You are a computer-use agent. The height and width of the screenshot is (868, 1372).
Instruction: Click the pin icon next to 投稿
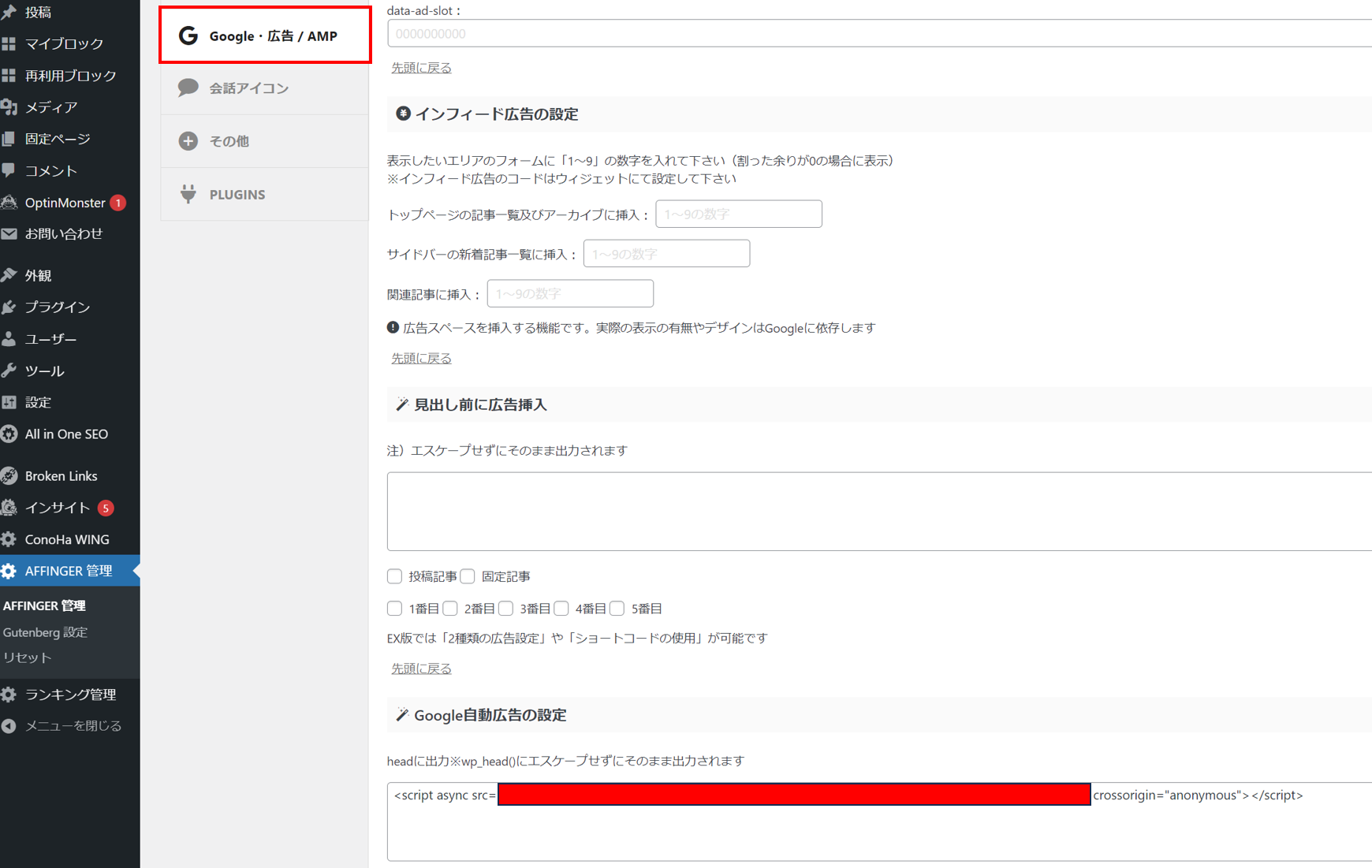click(x=9, y=12)
